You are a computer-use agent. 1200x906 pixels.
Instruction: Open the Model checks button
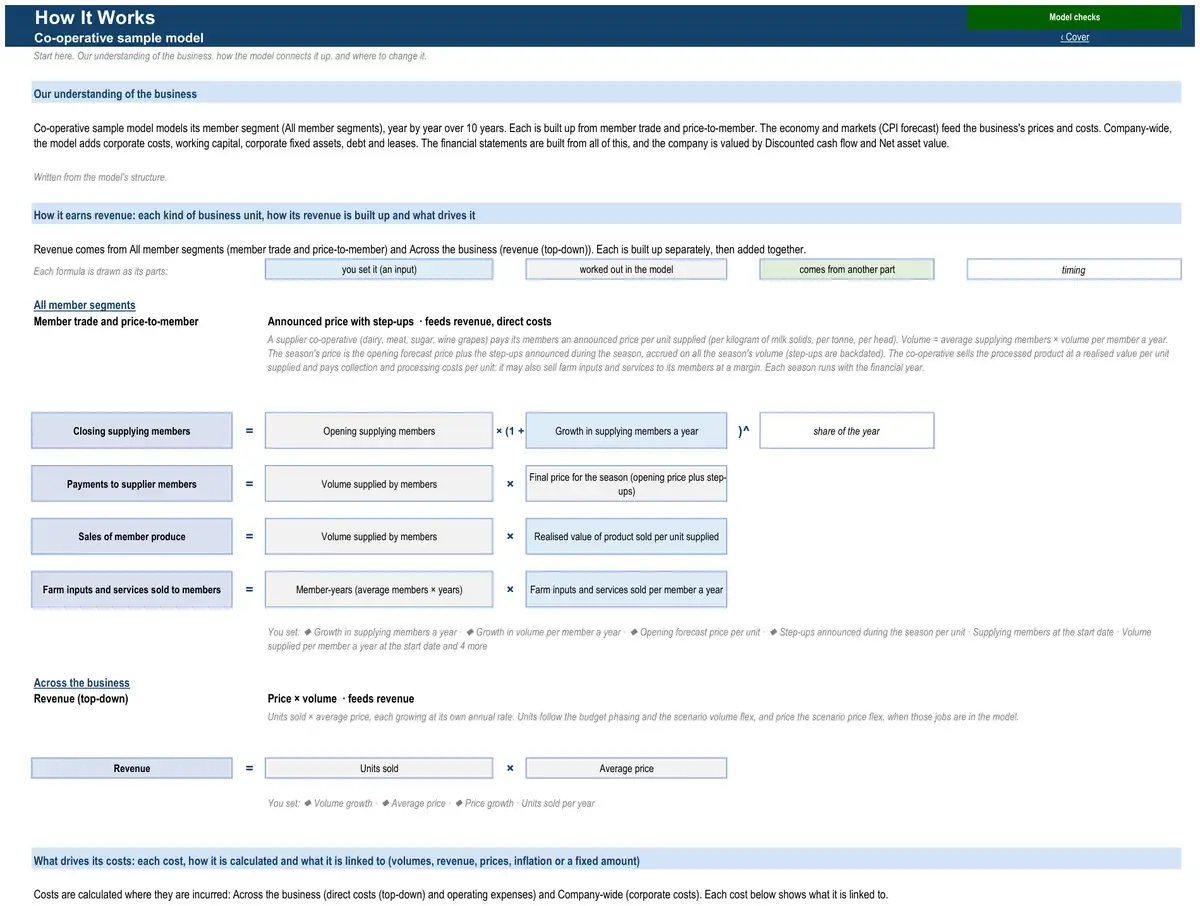click(1074, 17)
